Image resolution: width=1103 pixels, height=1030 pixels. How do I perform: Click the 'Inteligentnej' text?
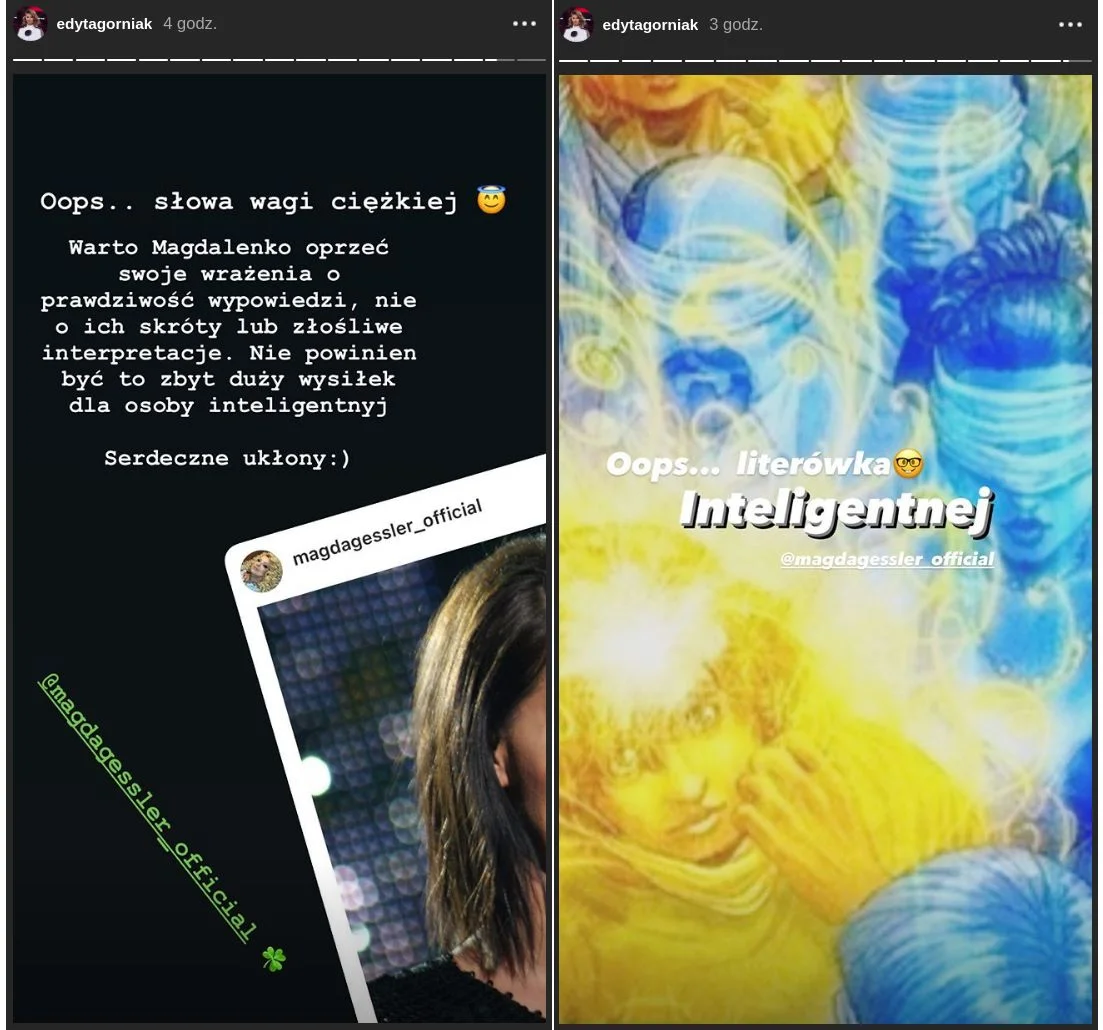click(836, 510)
